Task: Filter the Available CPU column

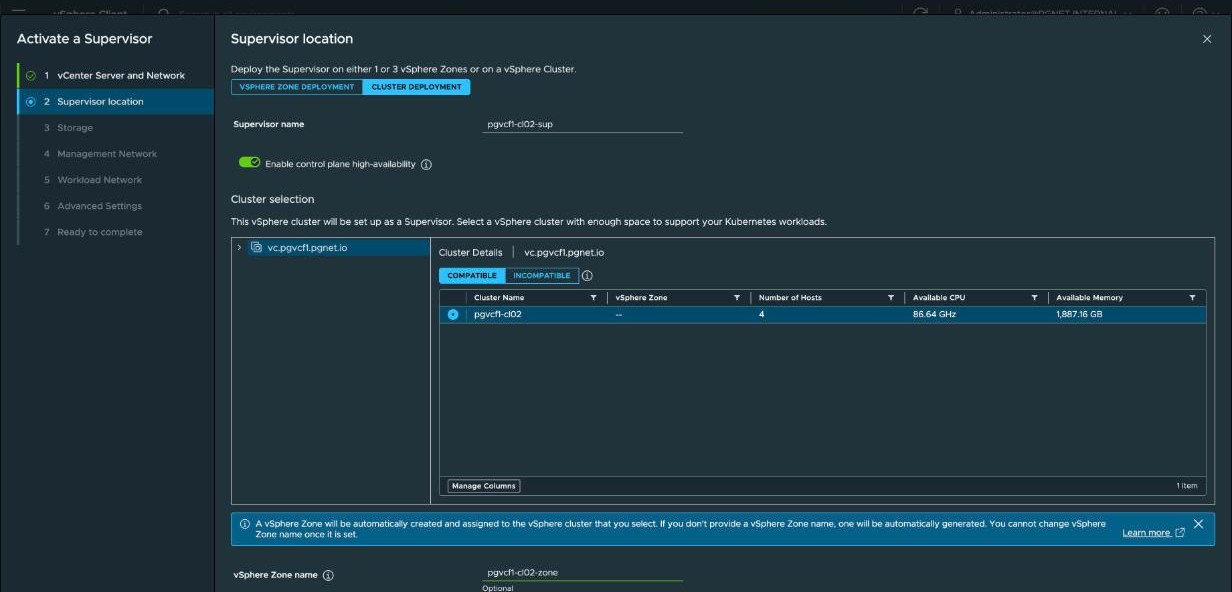Action: 1035,298
